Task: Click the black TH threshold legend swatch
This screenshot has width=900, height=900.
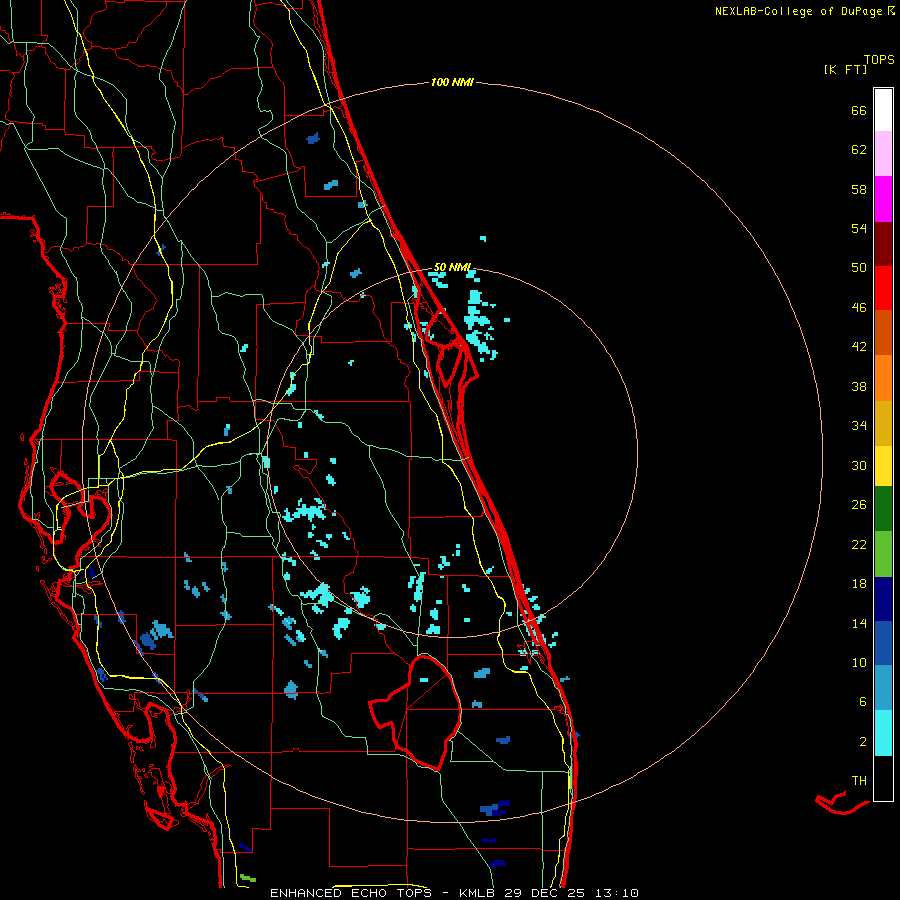Action: (883, 778)
